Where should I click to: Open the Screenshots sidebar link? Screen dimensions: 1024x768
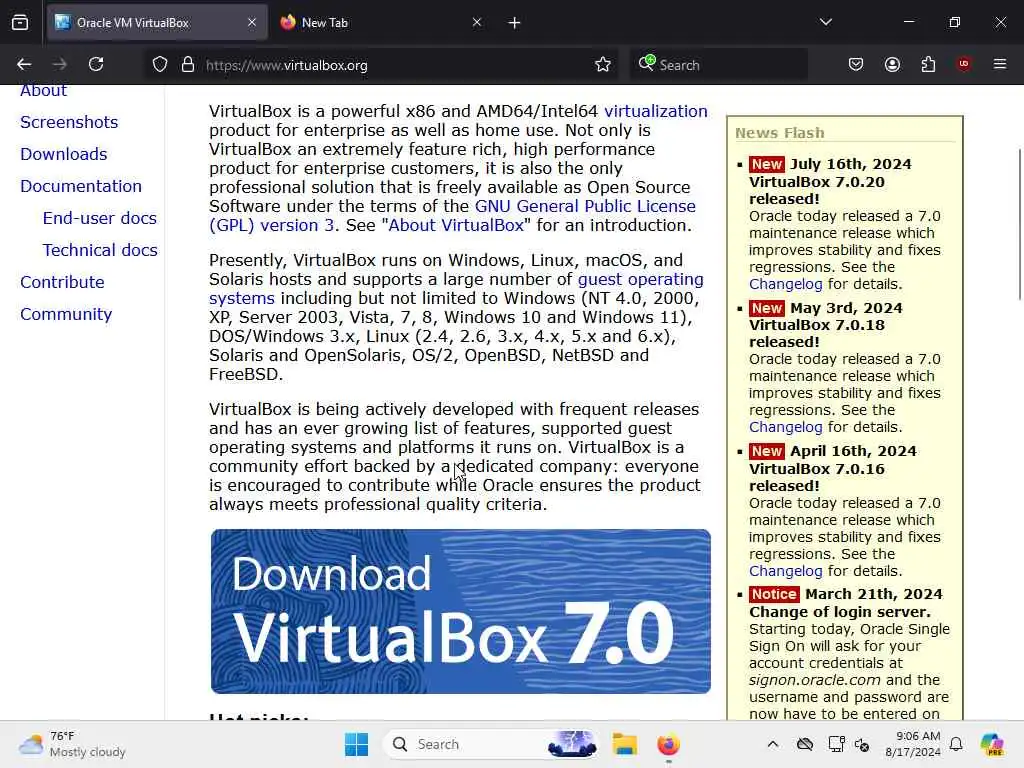pos(69,122)
